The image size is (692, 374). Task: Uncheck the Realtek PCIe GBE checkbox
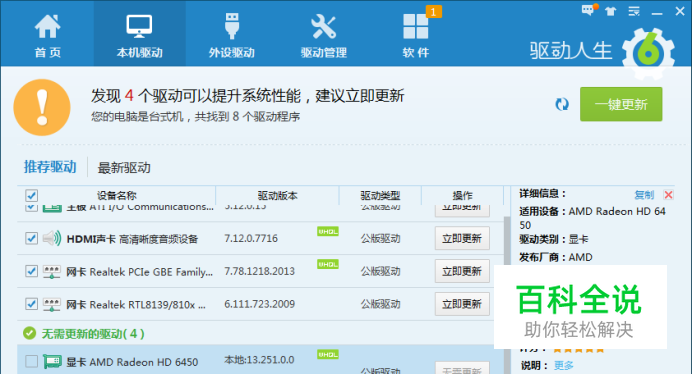[31, 271]
